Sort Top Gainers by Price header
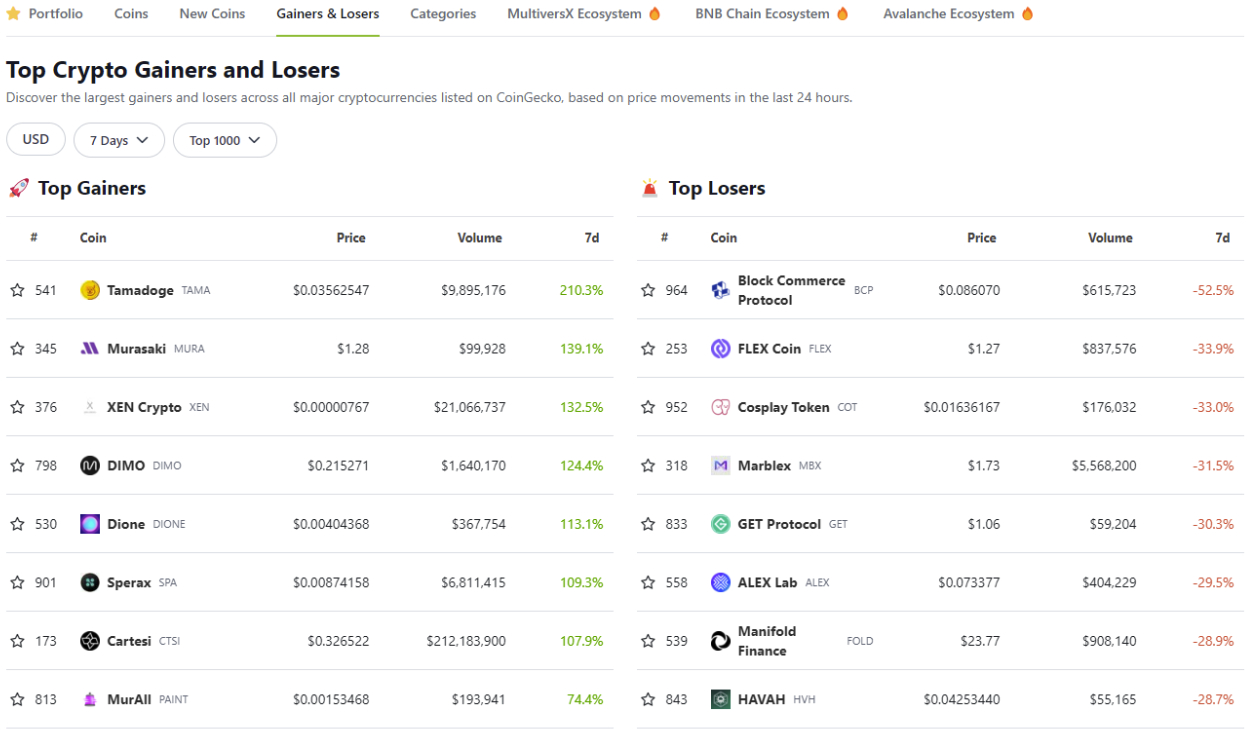The image size is (1252, 730). point(351,238)
